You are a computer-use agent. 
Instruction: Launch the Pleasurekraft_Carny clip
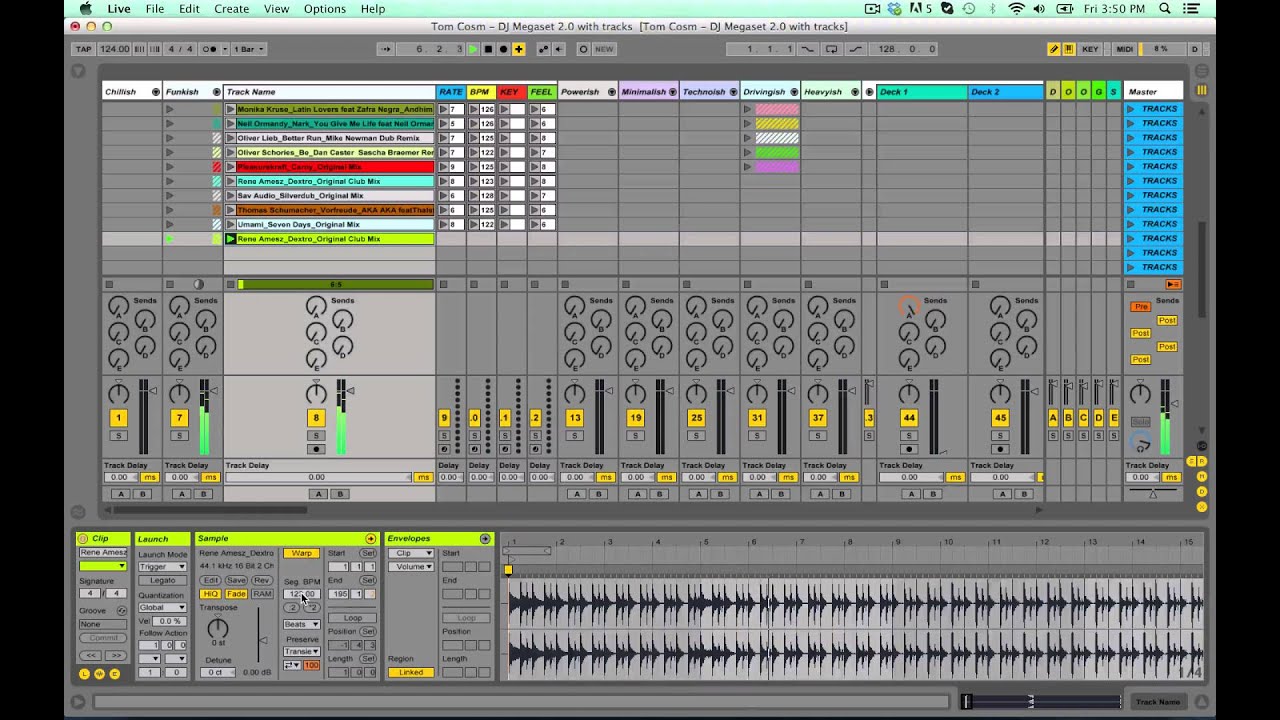(230, 167)
